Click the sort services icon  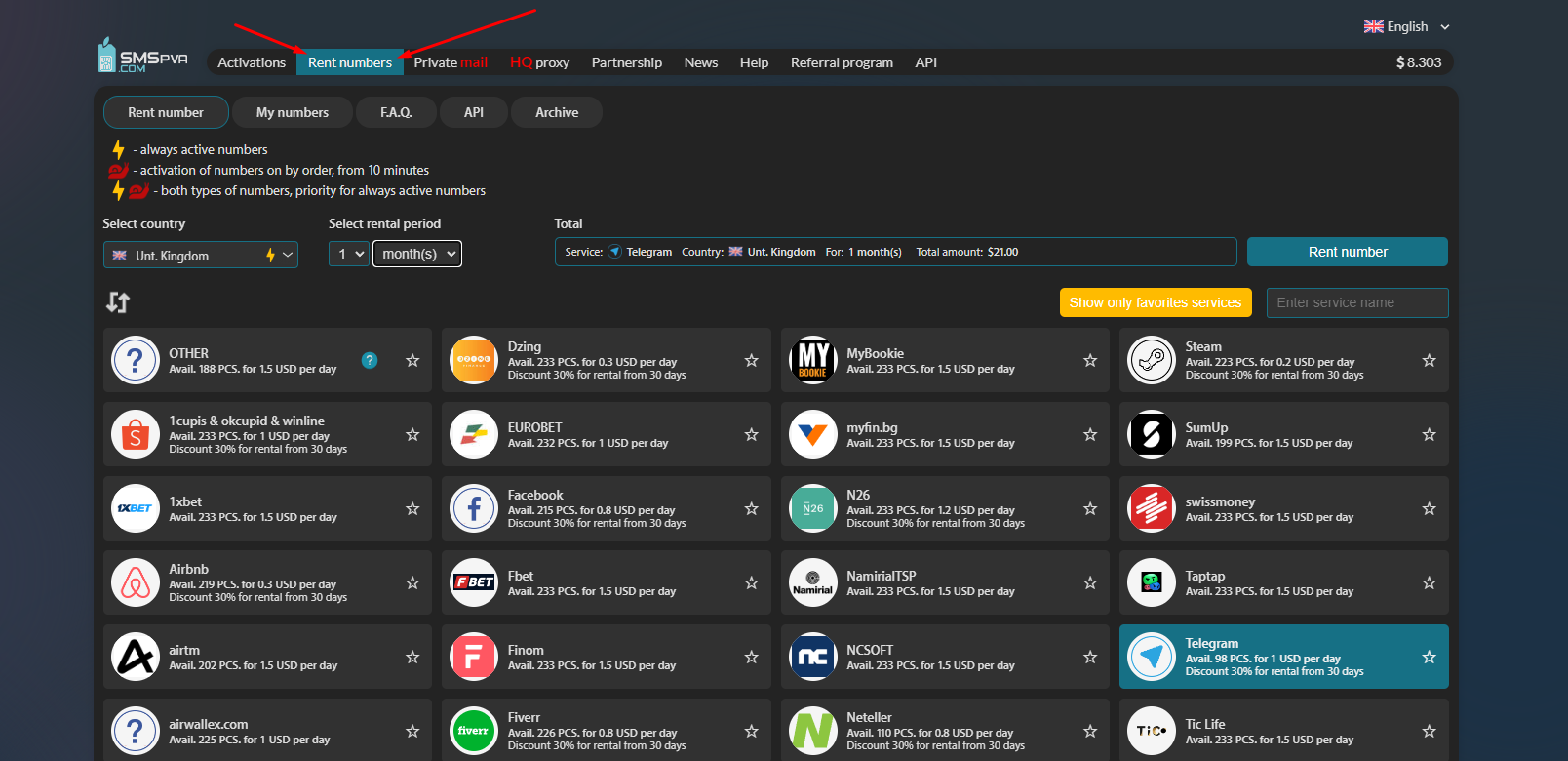click(118, 302)
